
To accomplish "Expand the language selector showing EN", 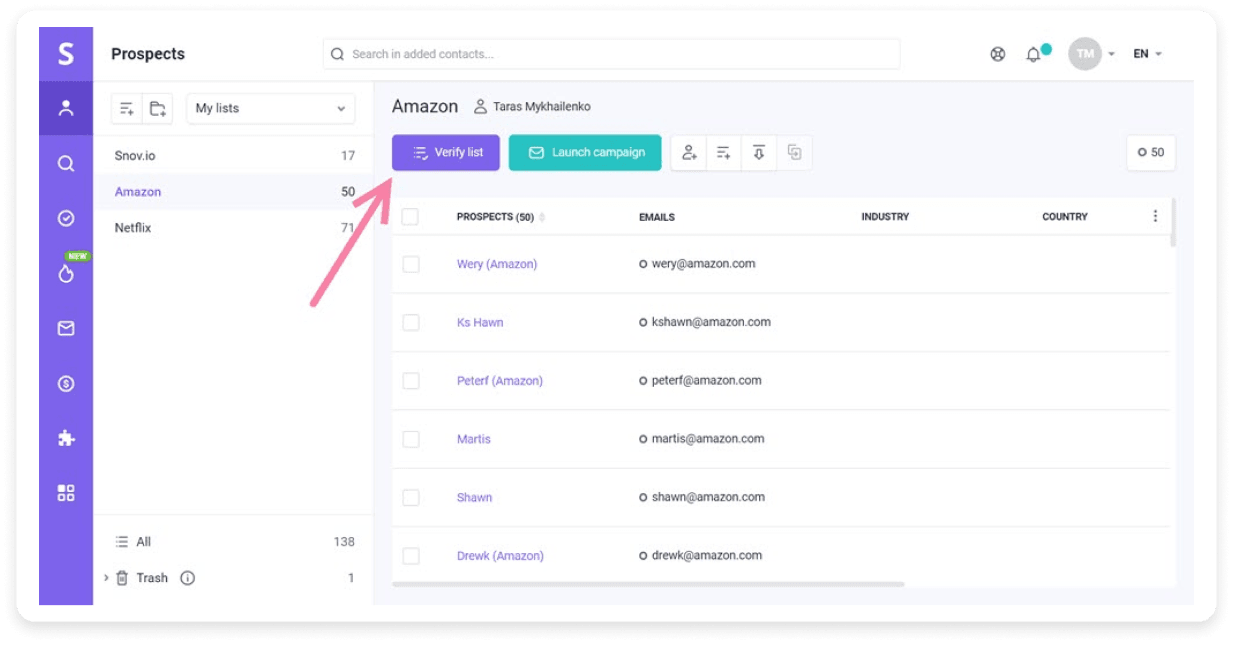I will 1146,53.
